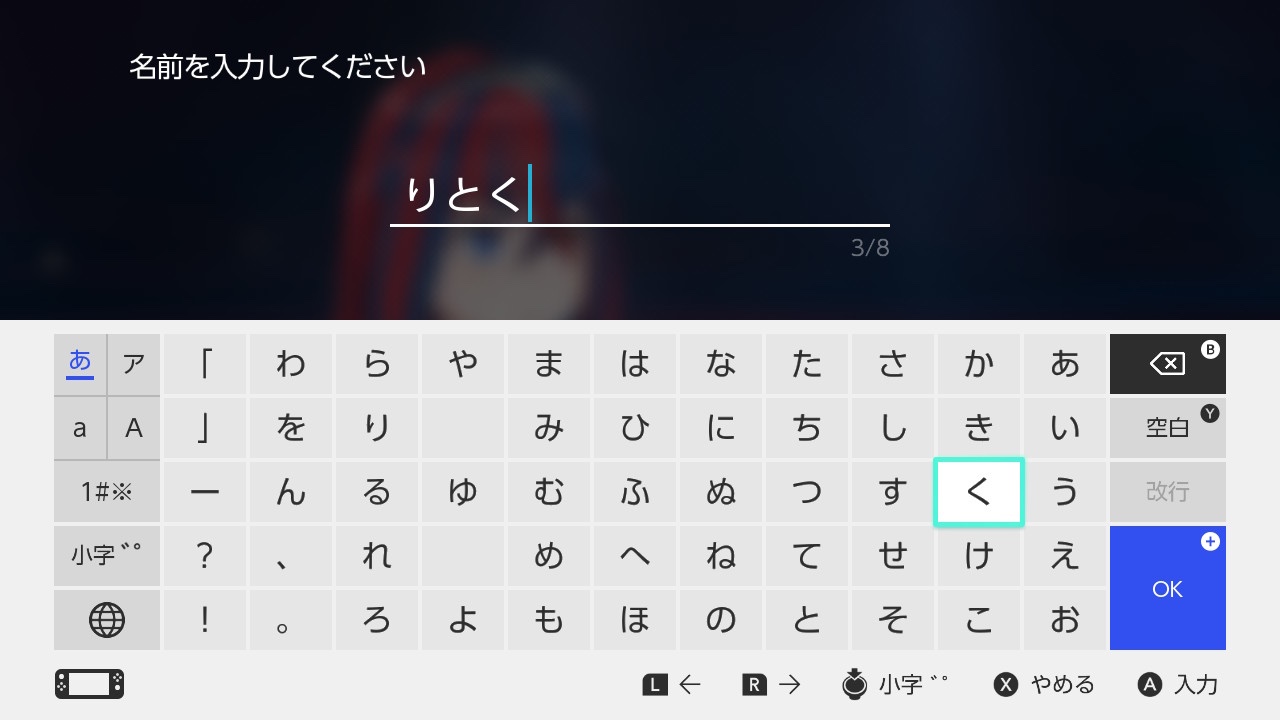Switch to hiragana あ input mode
Image resolution: width=1280 pixels, height=720 pixels.
[80, 364]
